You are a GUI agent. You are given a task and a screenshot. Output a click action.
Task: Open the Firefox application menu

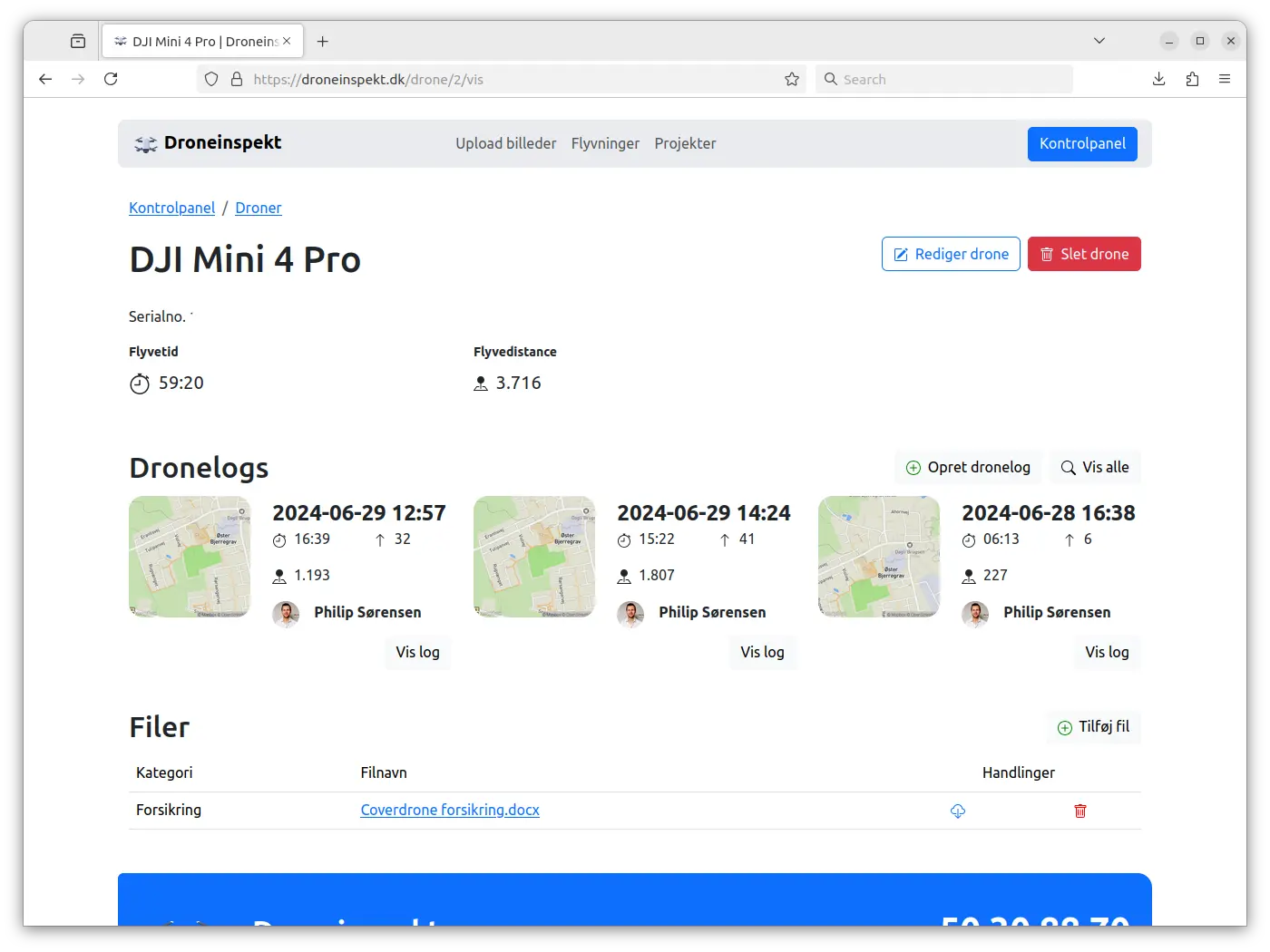1225,79
